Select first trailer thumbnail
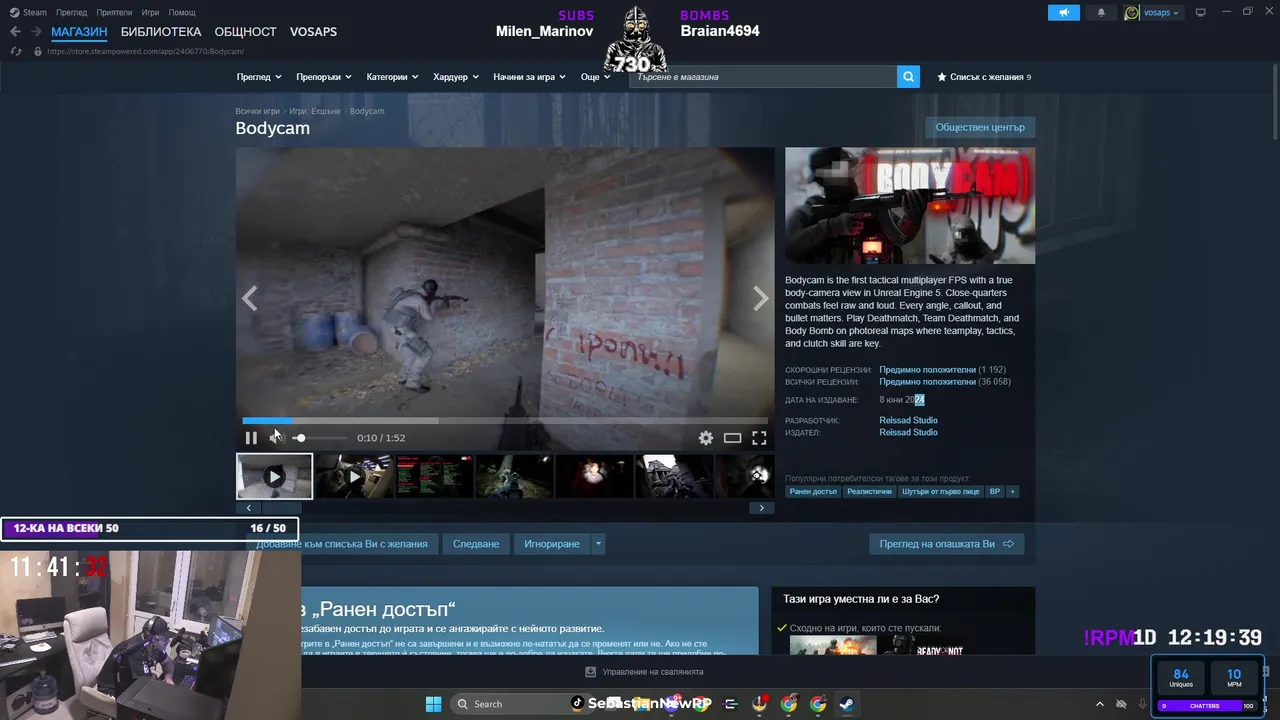This screenshot has width=1280, height=720. tap(274, 476)
